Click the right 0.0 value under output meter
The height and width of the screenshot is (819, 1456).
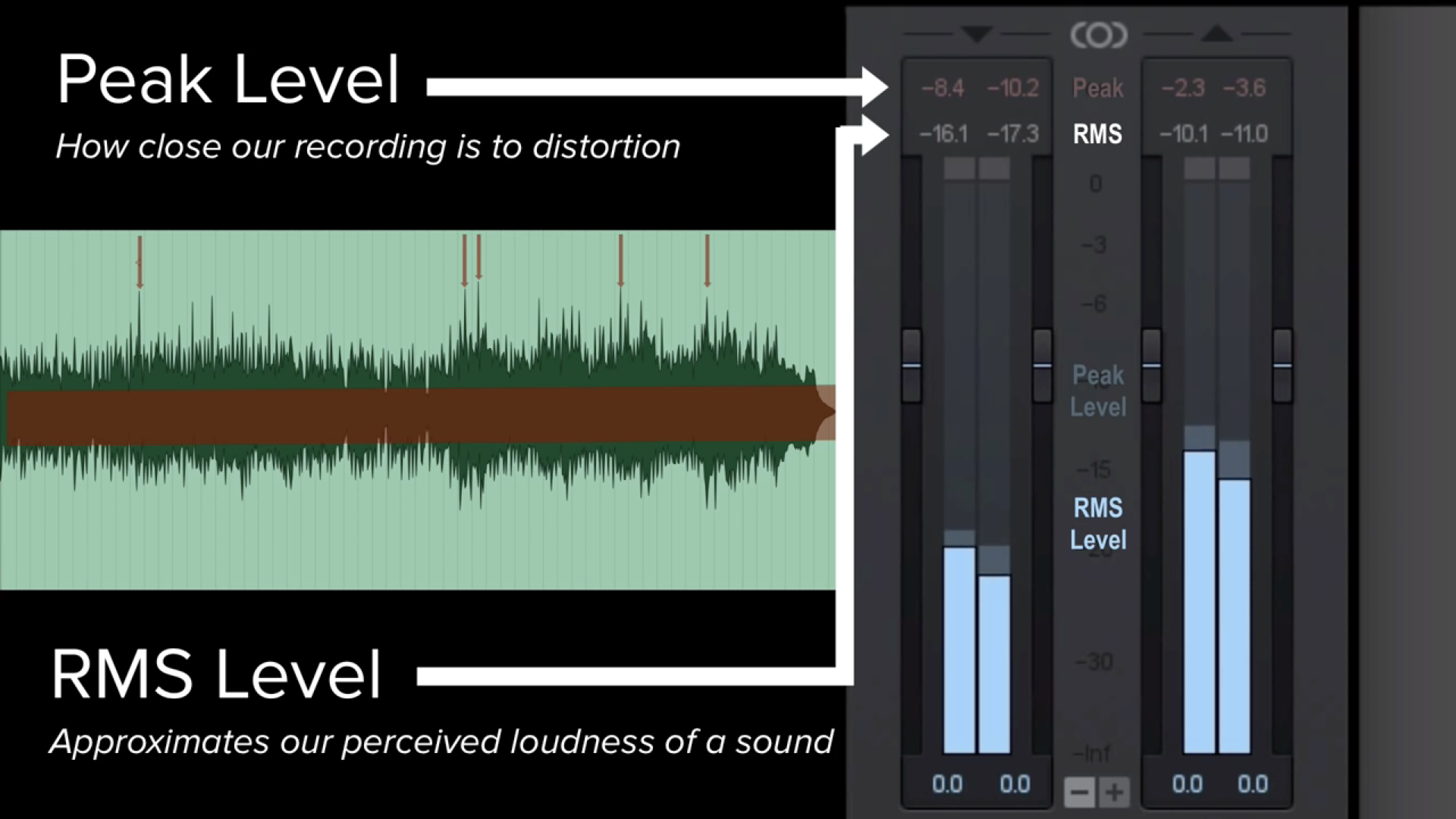click(x=1252, y=784)
